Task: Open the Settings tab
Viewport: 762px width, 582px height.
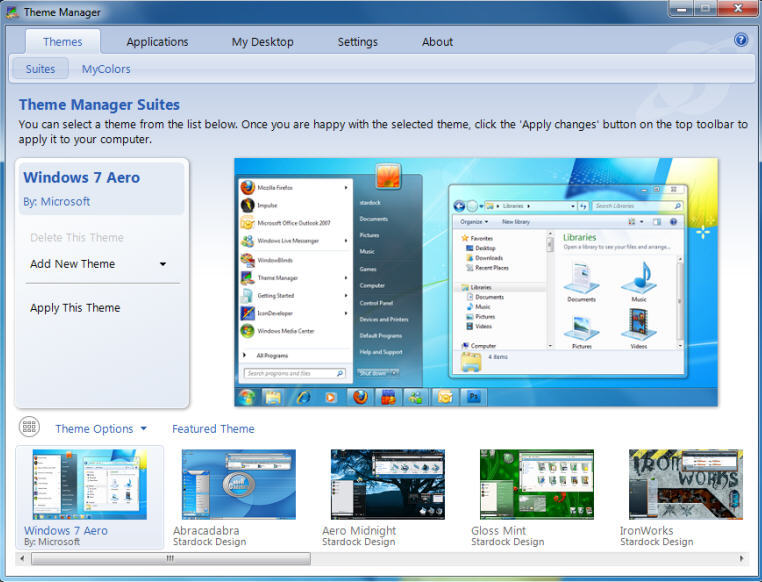Action: (x=358, y=42)
